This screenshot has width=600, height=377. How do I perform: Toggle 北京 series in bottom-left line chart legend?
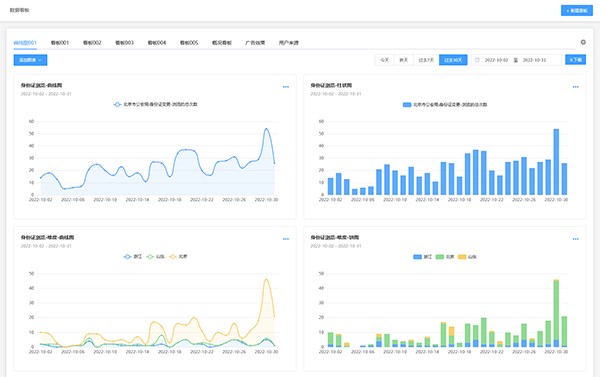point(178,256)
